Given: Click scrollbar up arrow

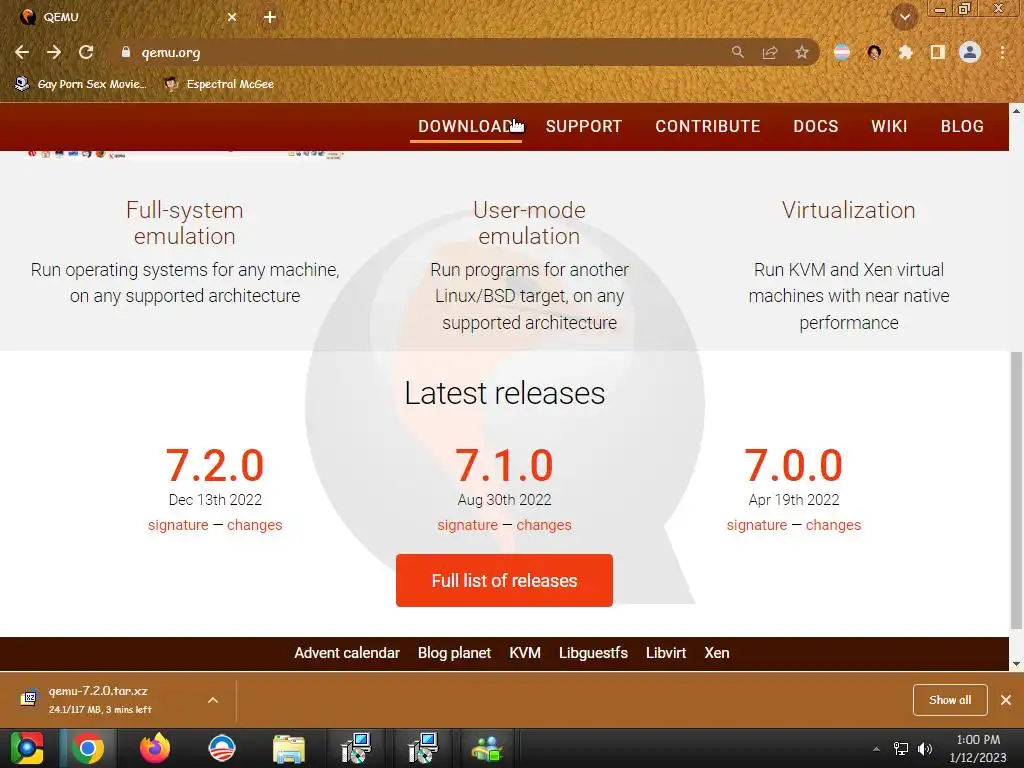Looking at the screenshot, I should pos(1016,110).
